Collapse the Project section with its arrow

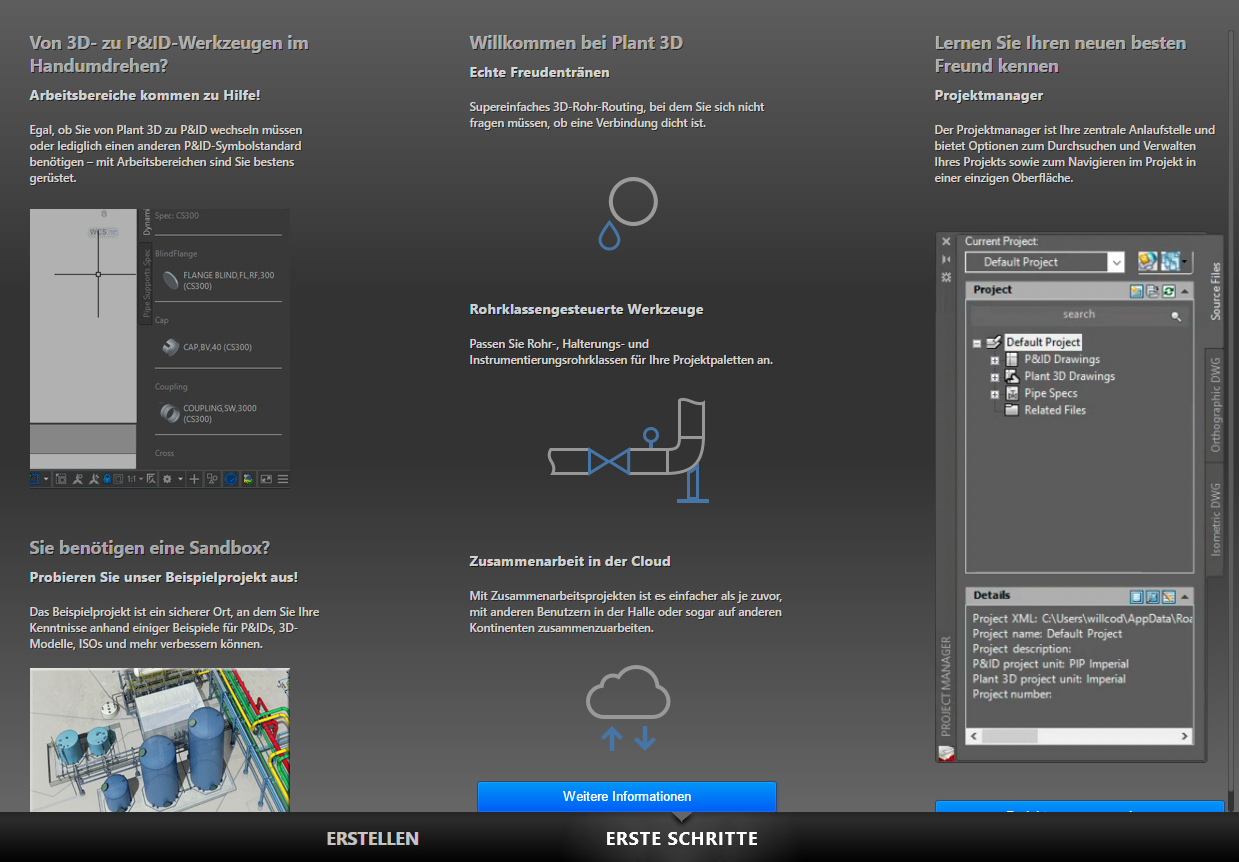pos(1185,291)
